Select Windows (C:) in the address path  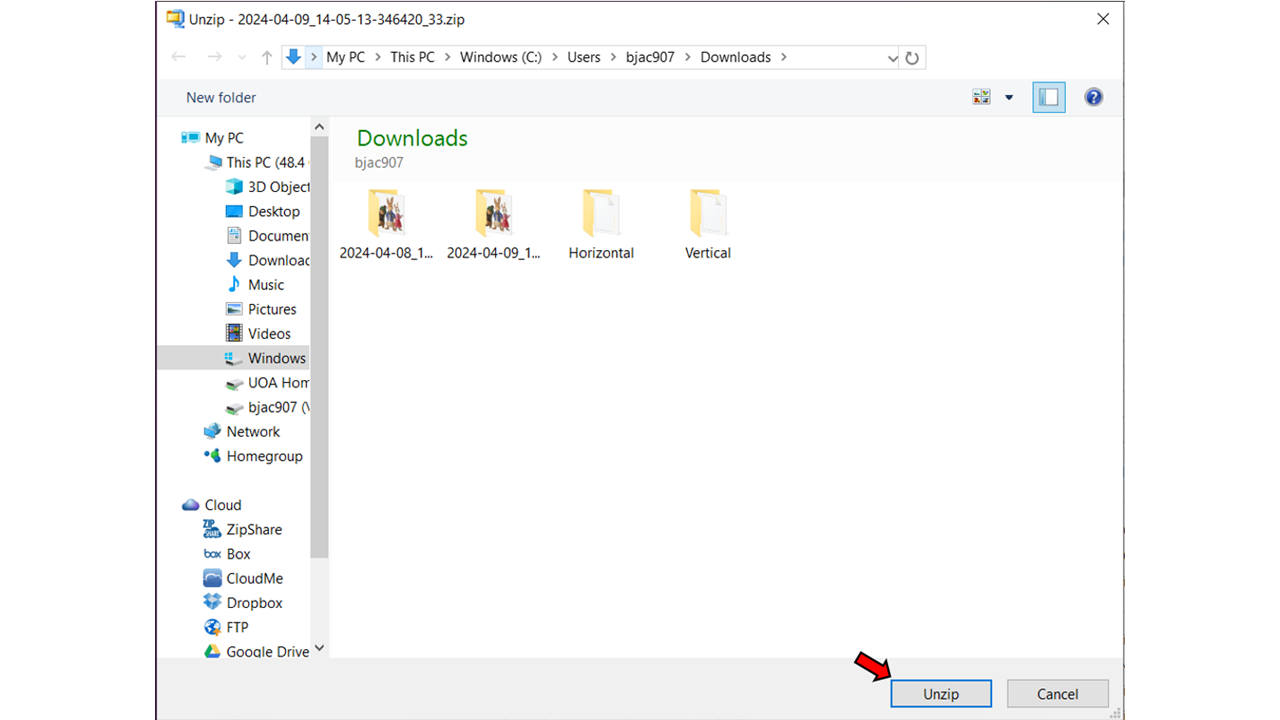501,57
